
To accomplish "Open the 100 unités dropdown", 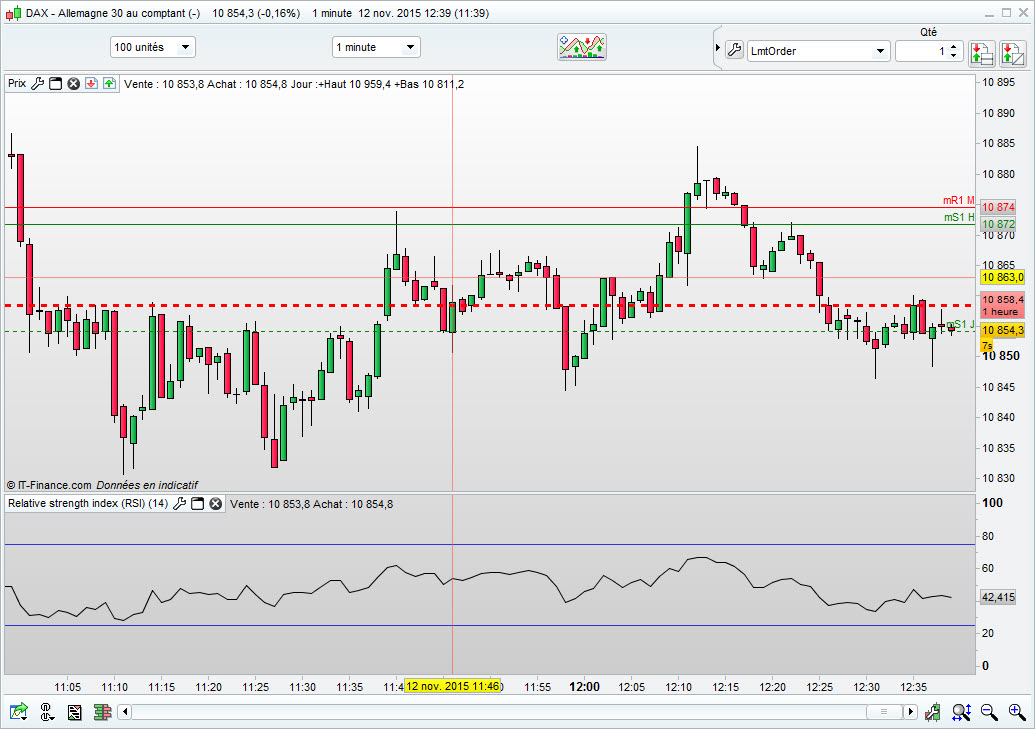I will 152,47.
